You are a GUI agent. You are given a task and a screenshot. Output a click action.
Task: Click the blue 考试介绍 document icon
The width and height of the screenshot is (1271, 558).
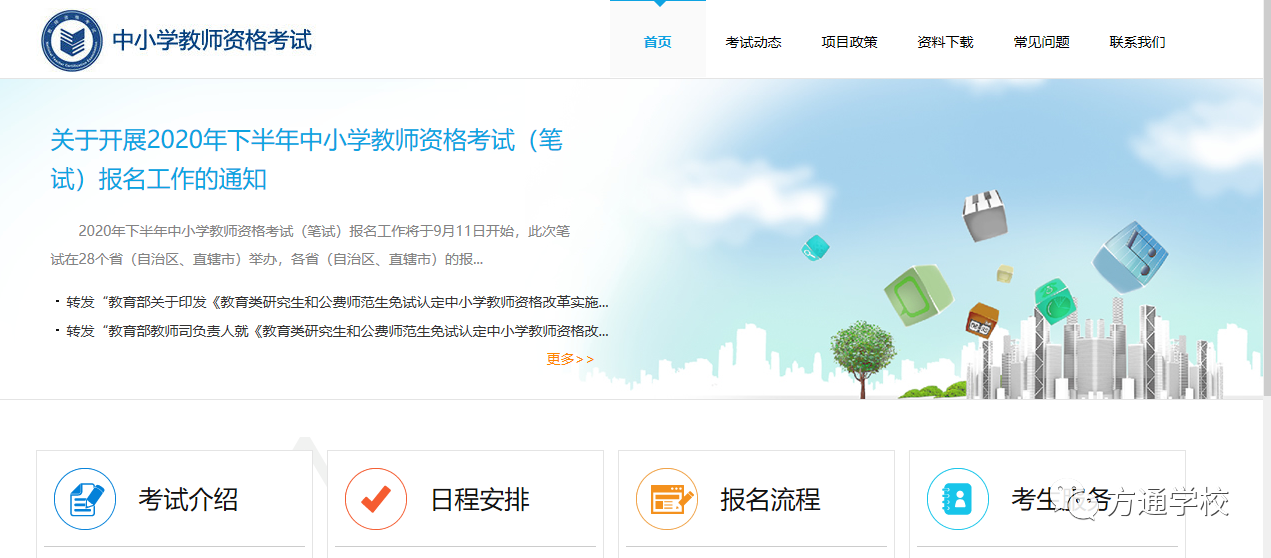point(85,499)
